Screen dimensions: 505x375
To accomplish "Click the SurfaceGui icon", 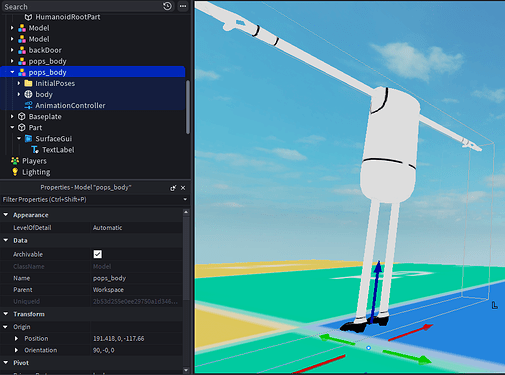I will 28,139.
